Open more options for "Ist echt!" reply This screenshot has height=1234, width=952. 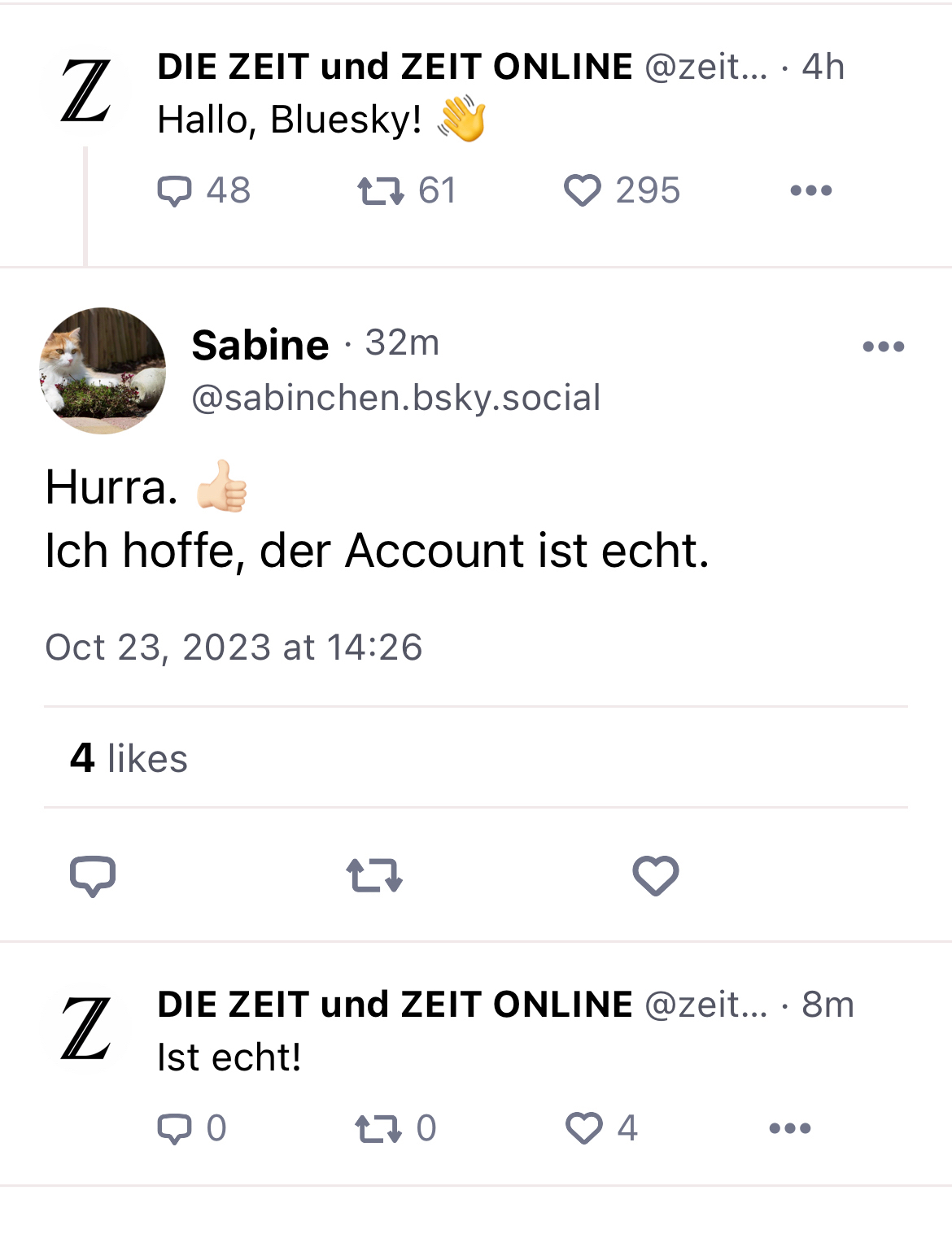[x=789, y=1129]
